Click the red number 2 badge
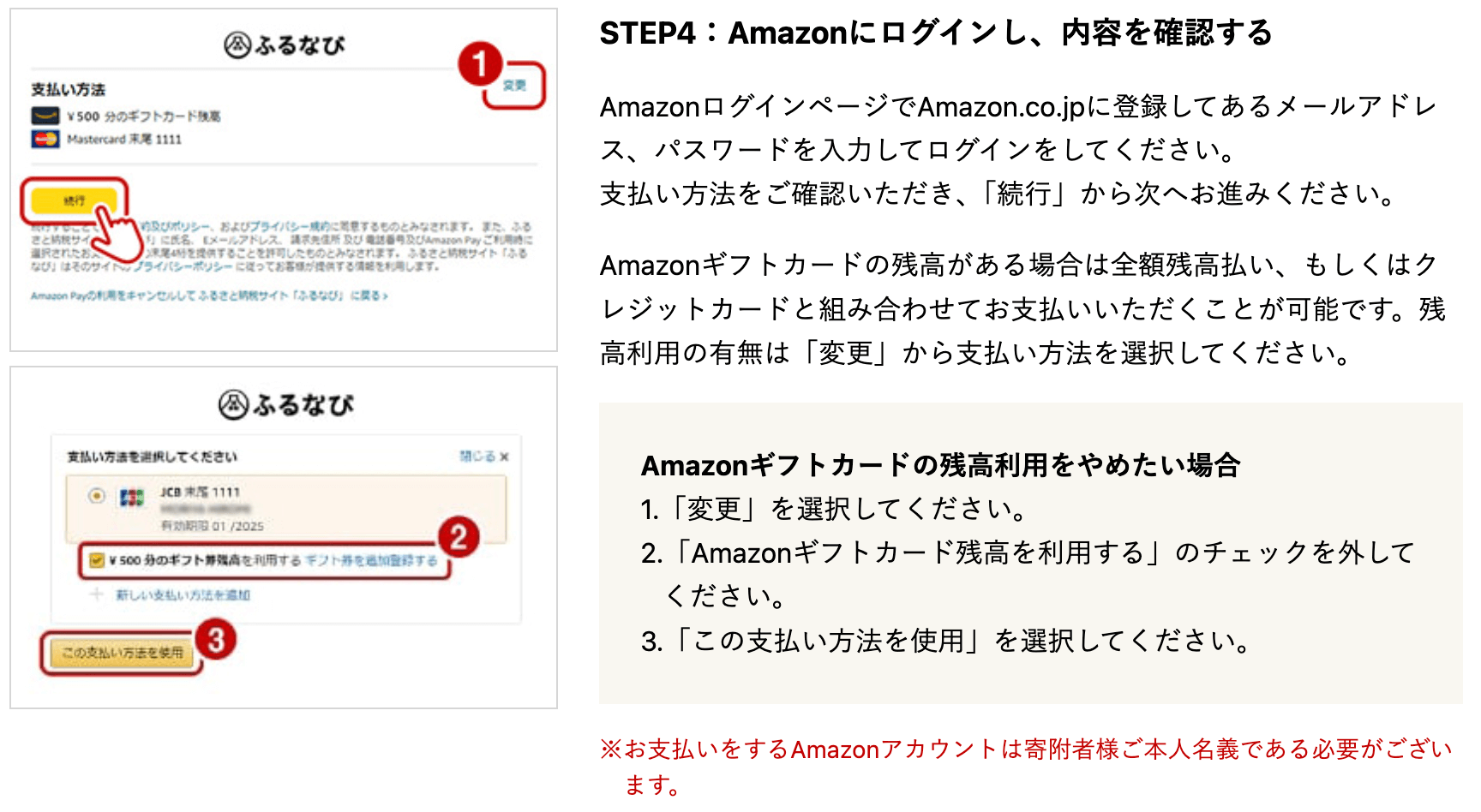1481x812 pixels. (x=459, y=537)
